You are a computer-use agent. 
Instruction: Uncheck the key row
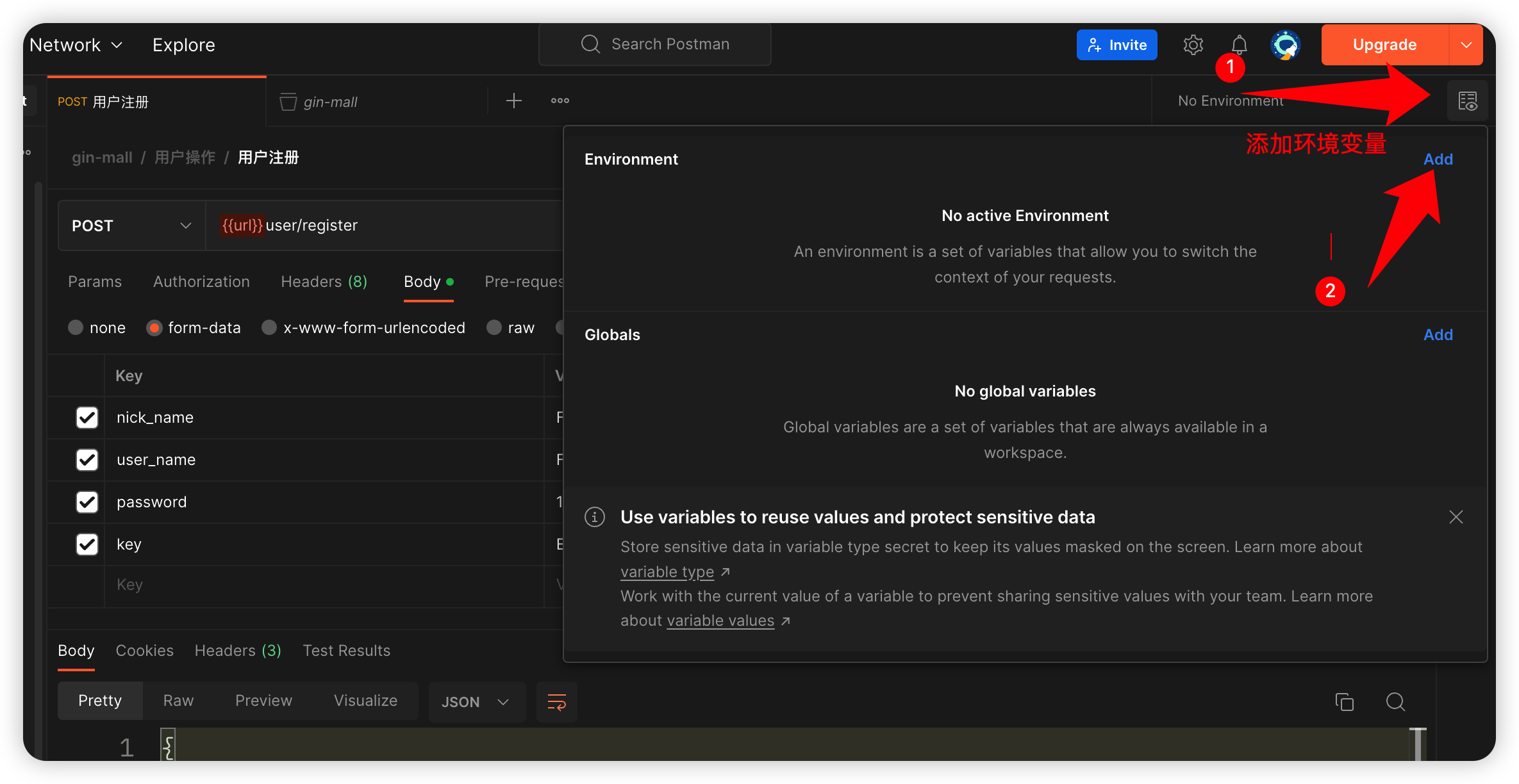(87, 544)
